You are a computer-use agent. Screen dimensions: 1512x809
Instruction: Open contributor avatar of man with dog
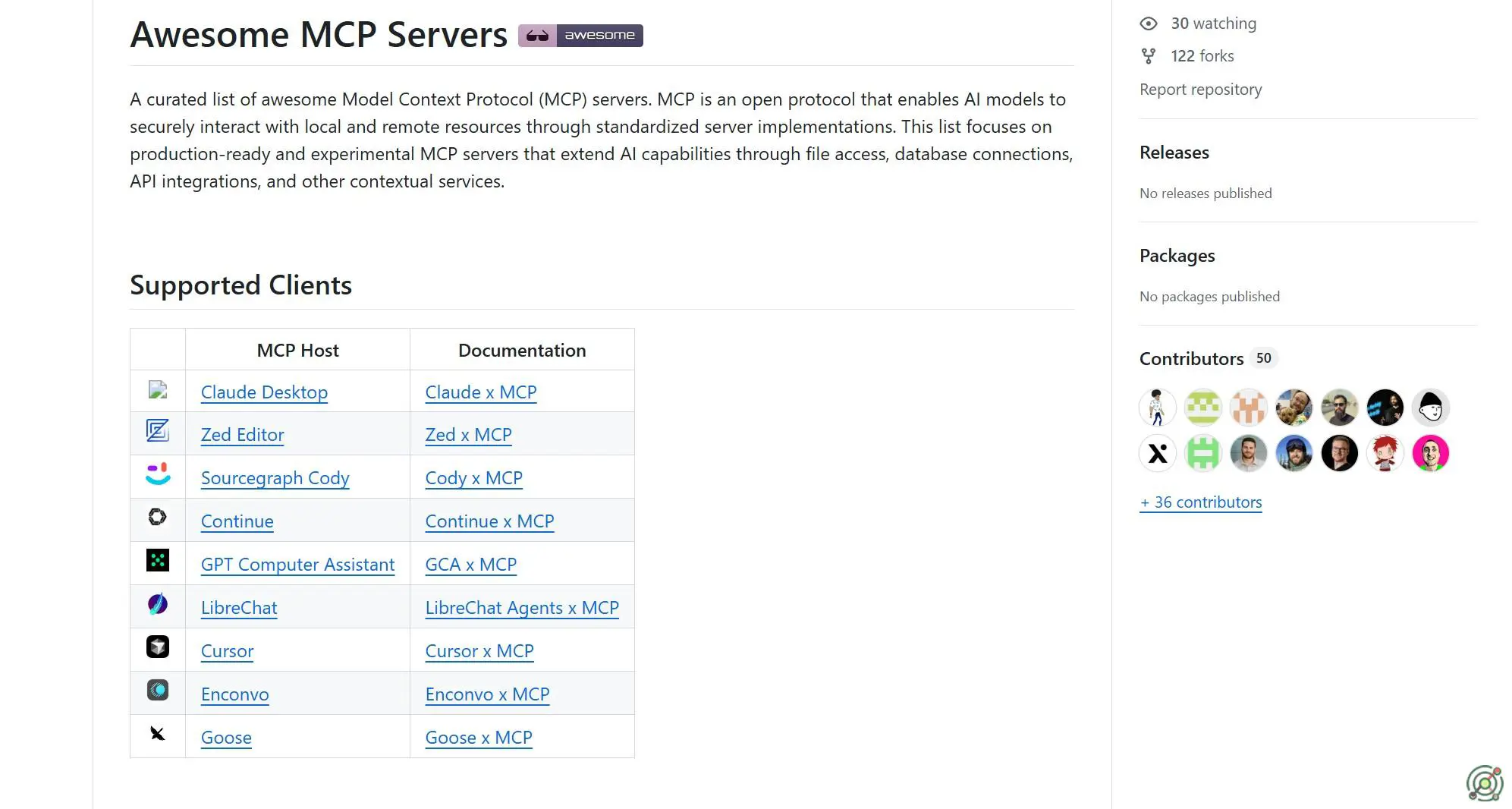[x=1294, y=408]
